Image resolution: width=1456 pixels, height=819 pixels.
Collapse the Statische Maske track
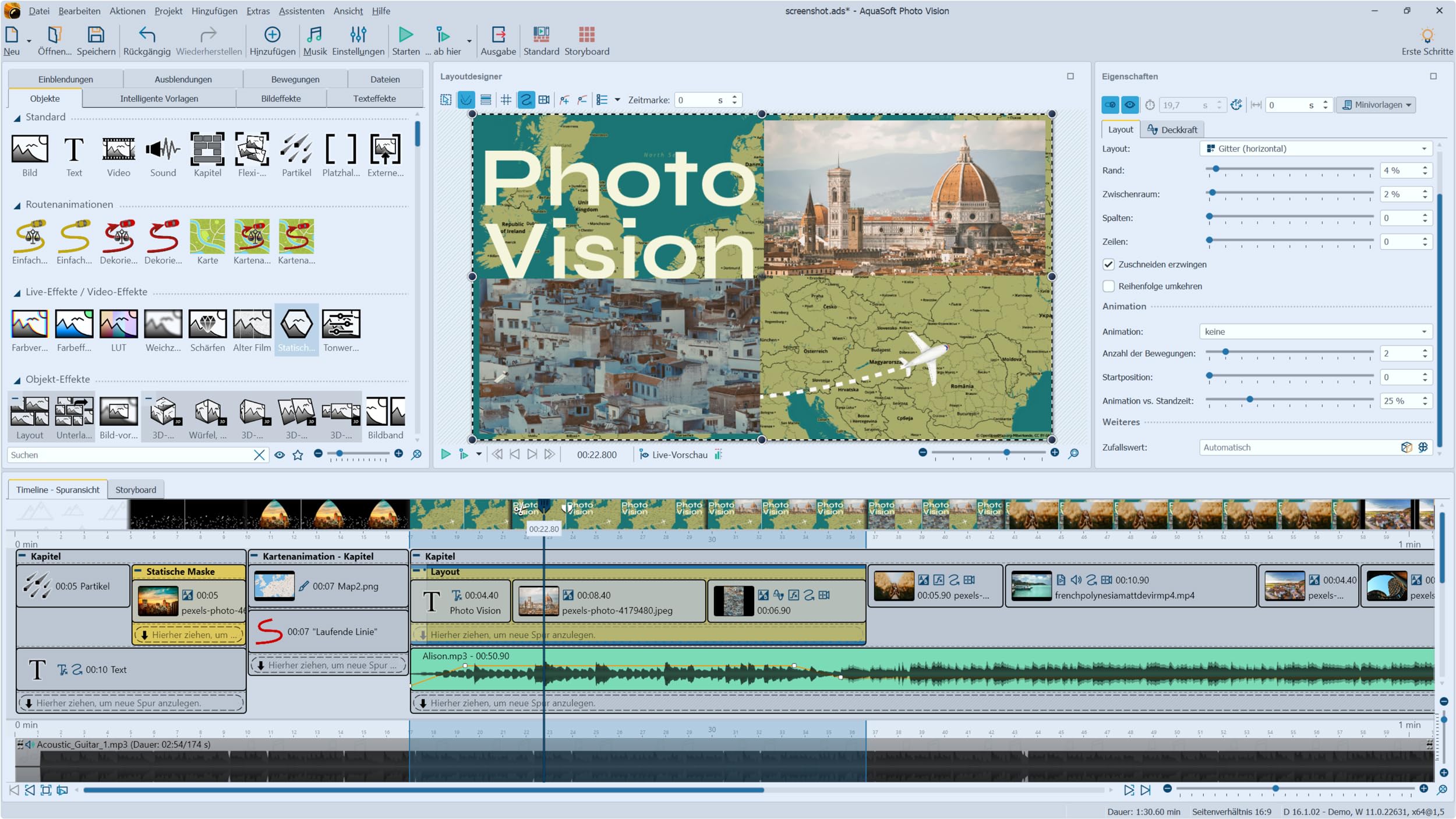[x=139, y=572]
